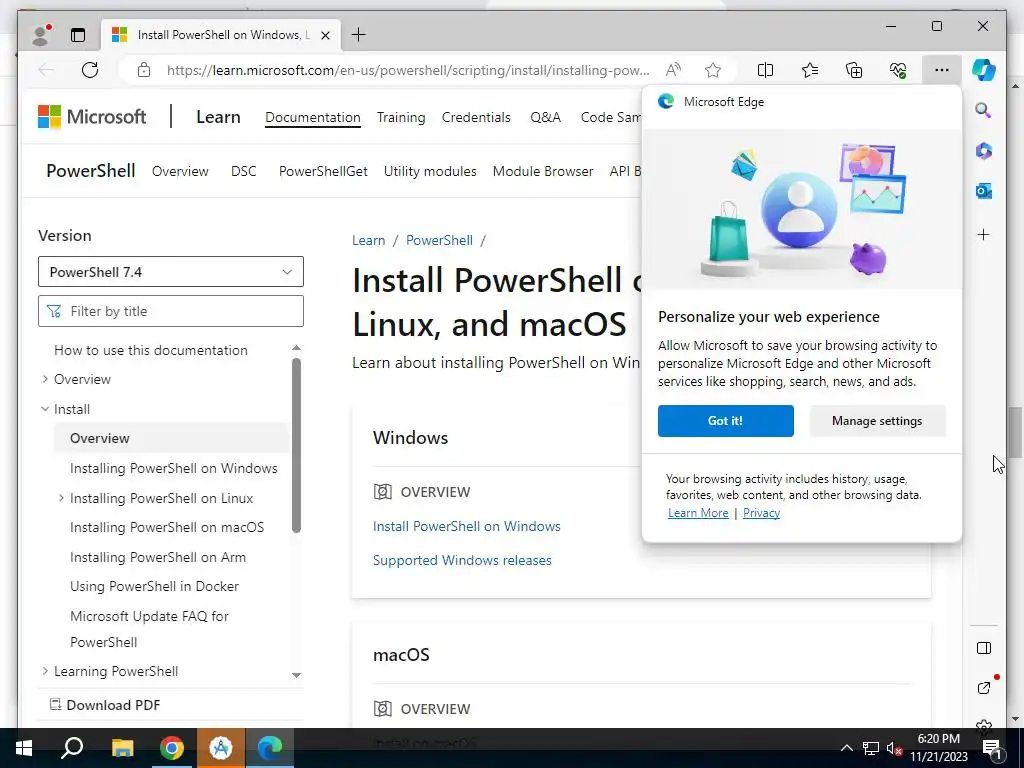Viewport: 1024px width, 768px height.
Task: Open sidebar Search icon
Action: point(984,110)
